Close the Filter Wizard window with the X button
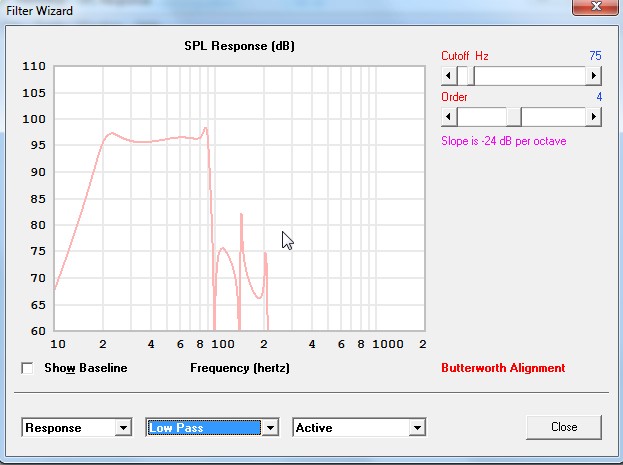The height and width of the screenshot is (465, 623). coord(595,6)
